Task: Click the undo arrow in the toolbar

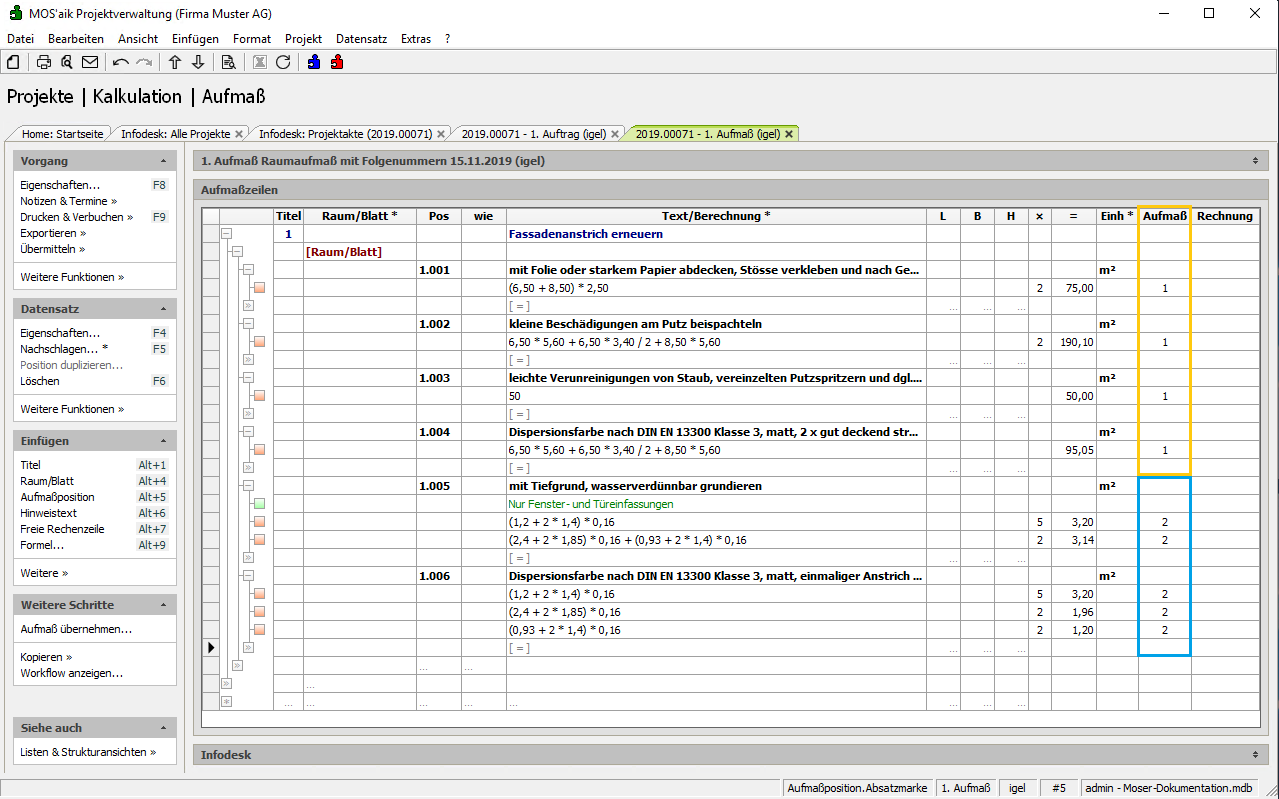Action: point(121,62)
